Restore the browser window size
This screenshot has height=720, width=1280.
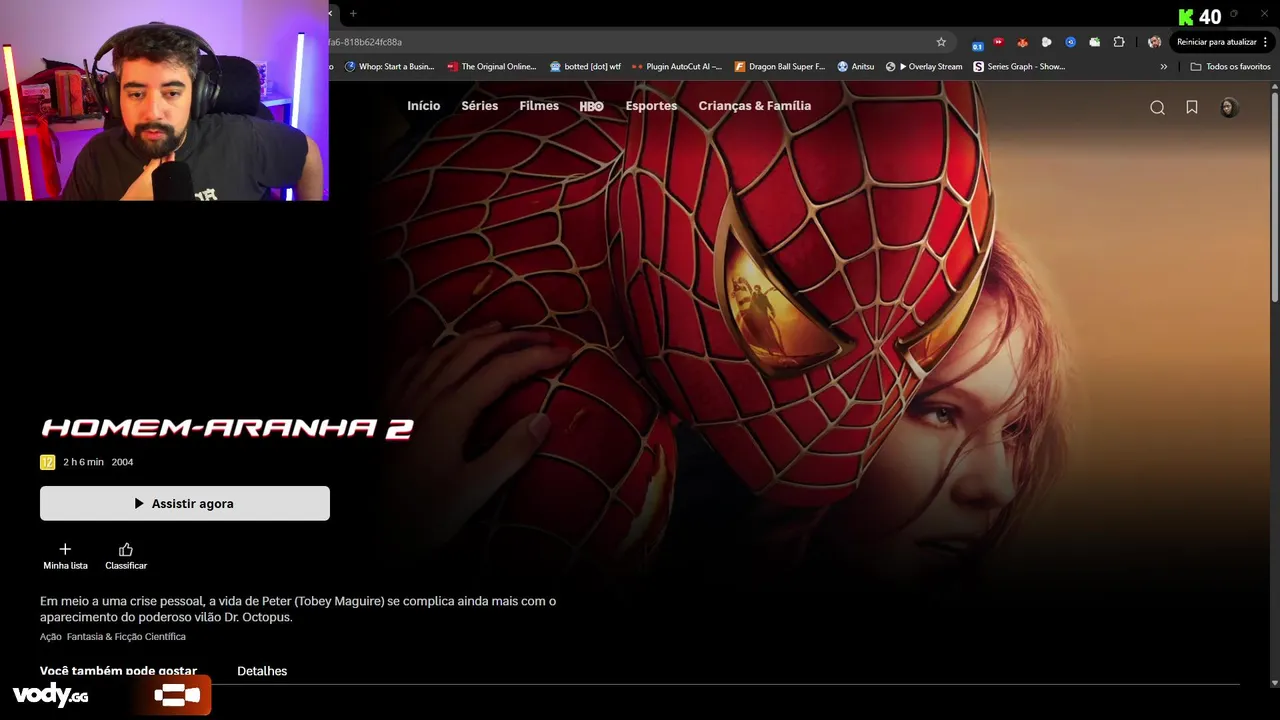click(1234, 13)
